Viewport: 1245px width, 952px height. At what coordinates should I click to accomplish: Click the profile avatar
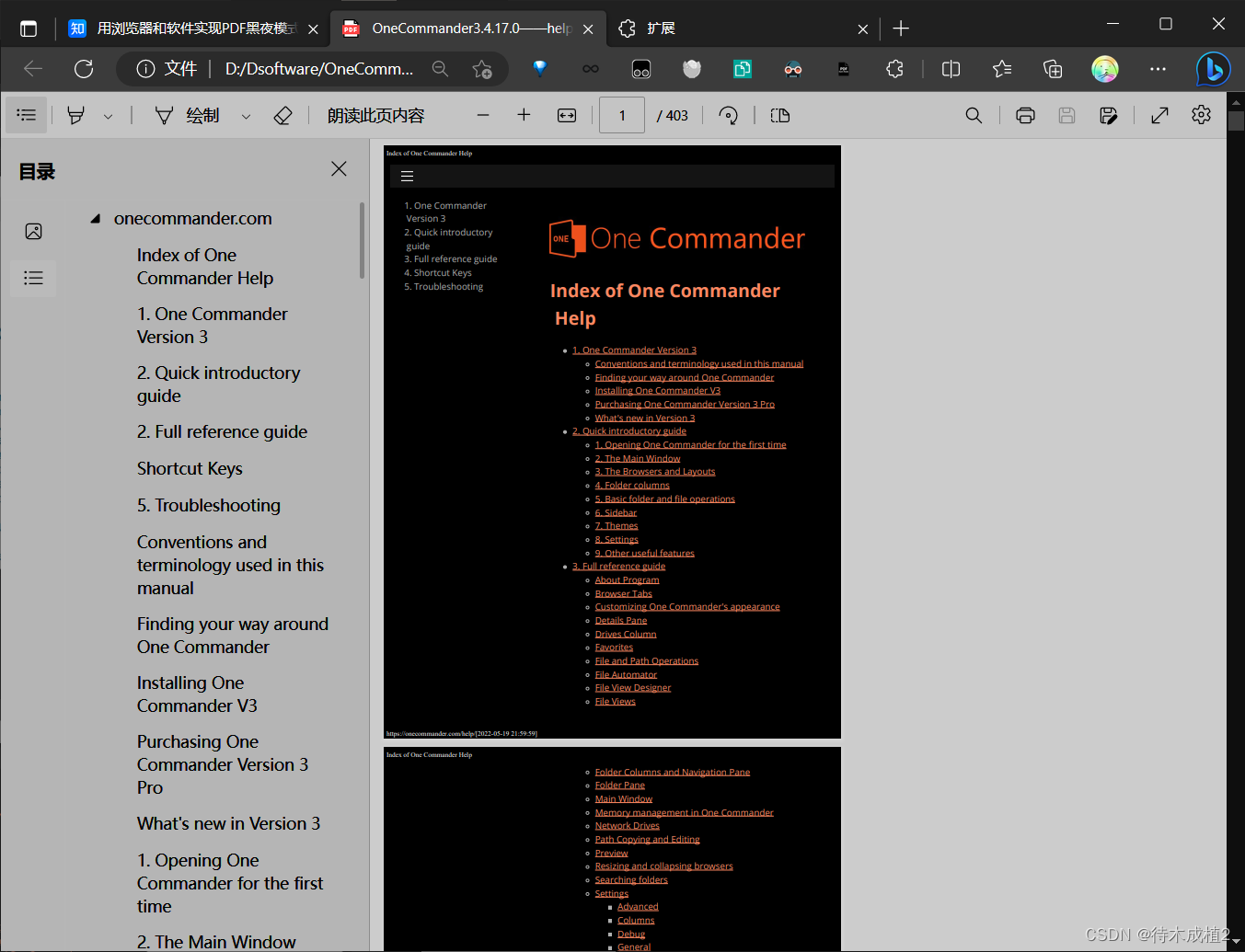coord(1105,69)
